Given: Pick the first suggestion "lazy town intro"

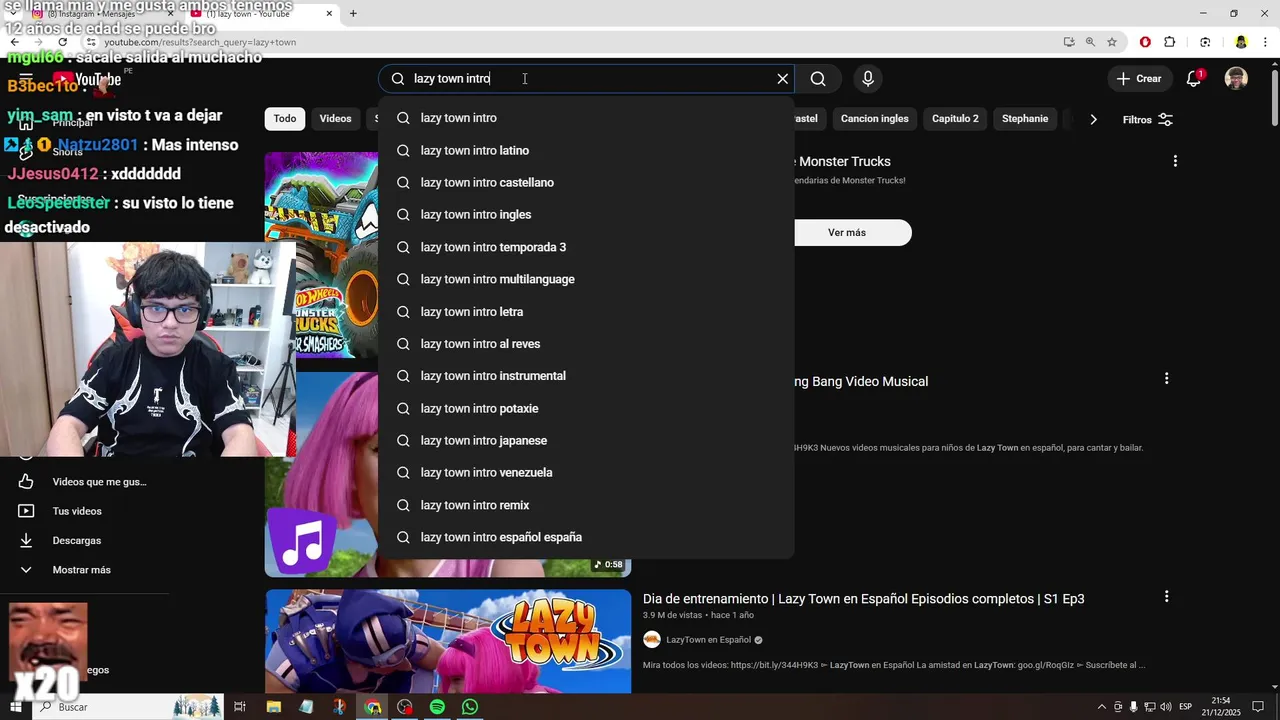Looking at the screenshot, I should [586, 118].
